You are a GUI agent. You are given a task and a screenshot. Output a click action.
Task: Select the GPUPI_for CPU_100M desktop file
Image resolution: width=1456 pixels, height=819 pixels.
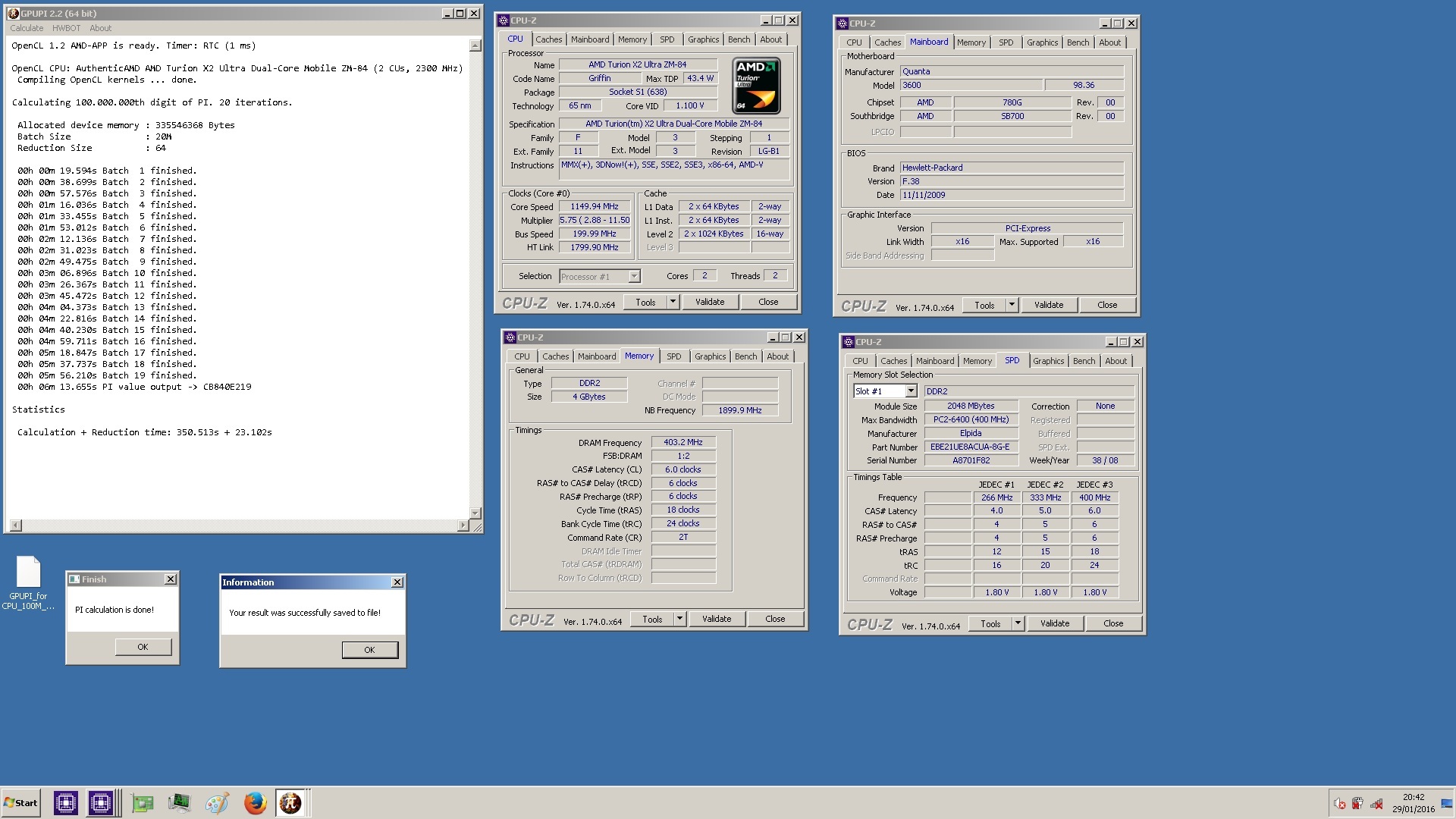28,582
